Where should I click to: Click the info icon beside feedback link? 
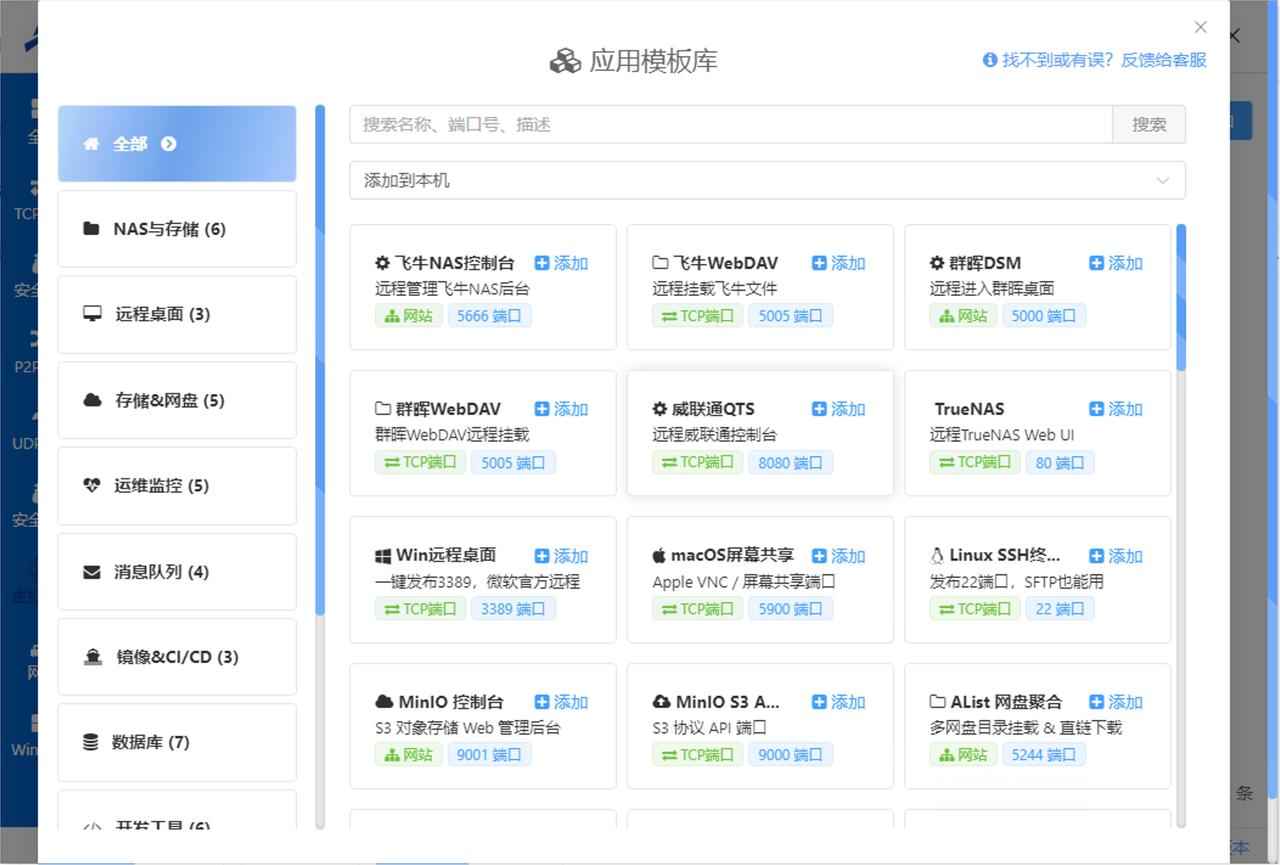(x=990, y=60)
